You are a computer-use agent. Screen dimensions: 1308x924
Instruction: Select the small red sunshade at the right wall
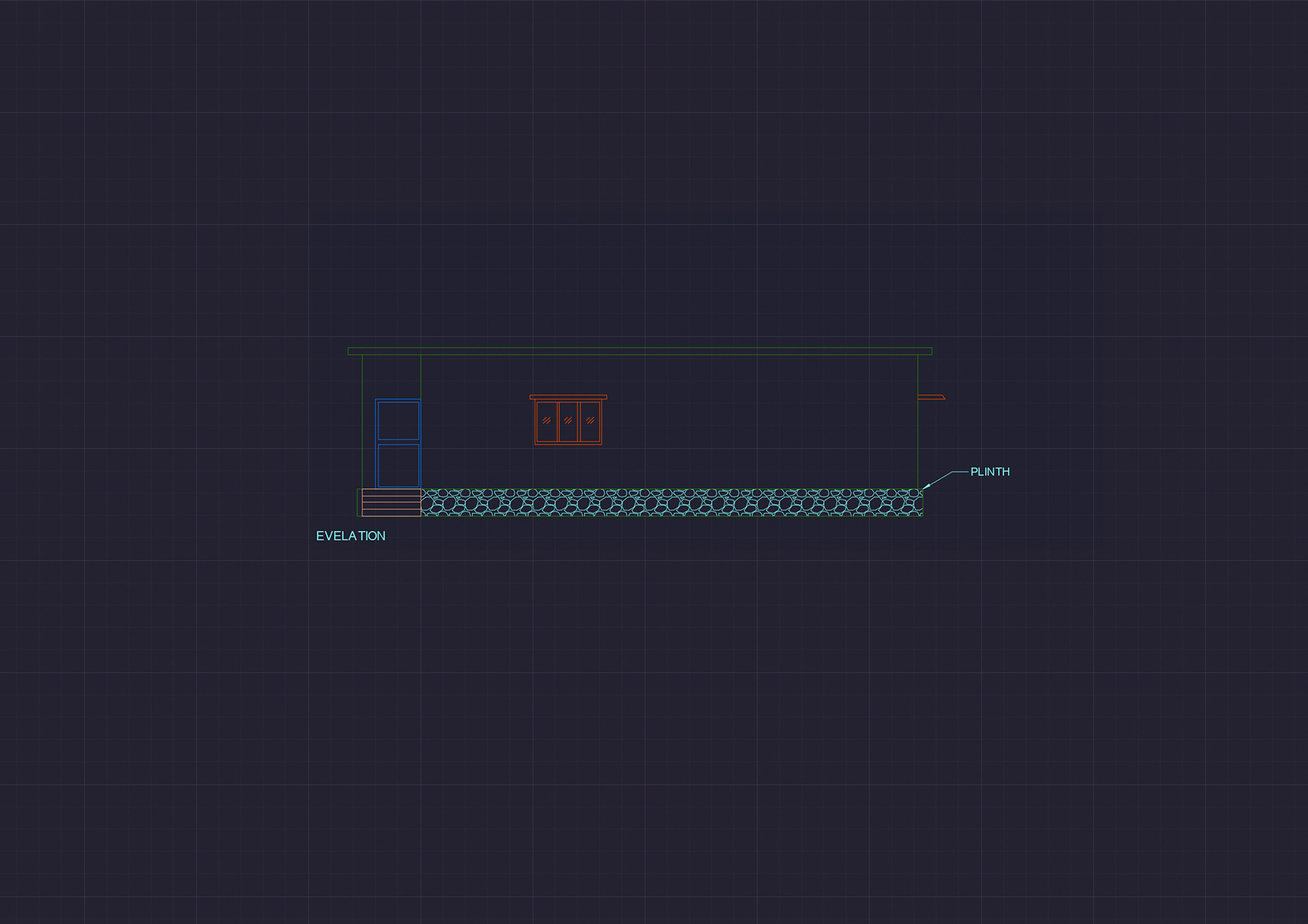931,397
